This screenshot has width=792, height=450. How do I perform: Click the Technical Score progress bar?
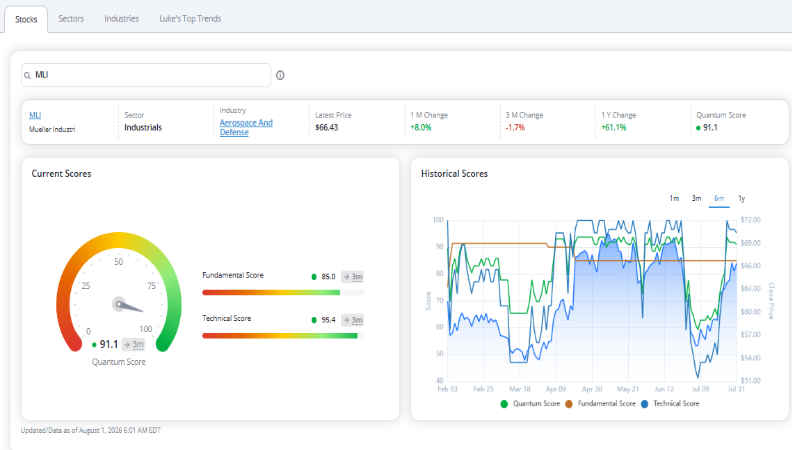[283, 336]
